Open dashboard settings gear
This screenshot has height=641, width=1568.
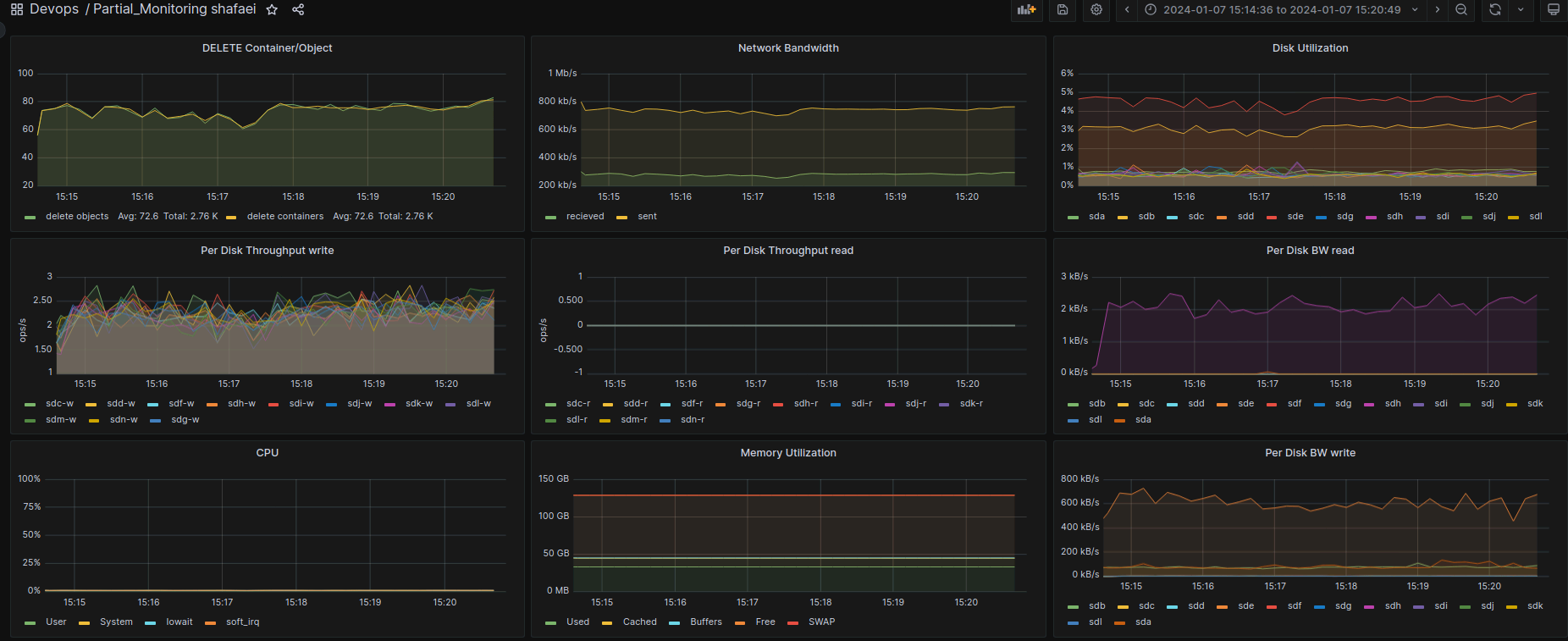1096,9
